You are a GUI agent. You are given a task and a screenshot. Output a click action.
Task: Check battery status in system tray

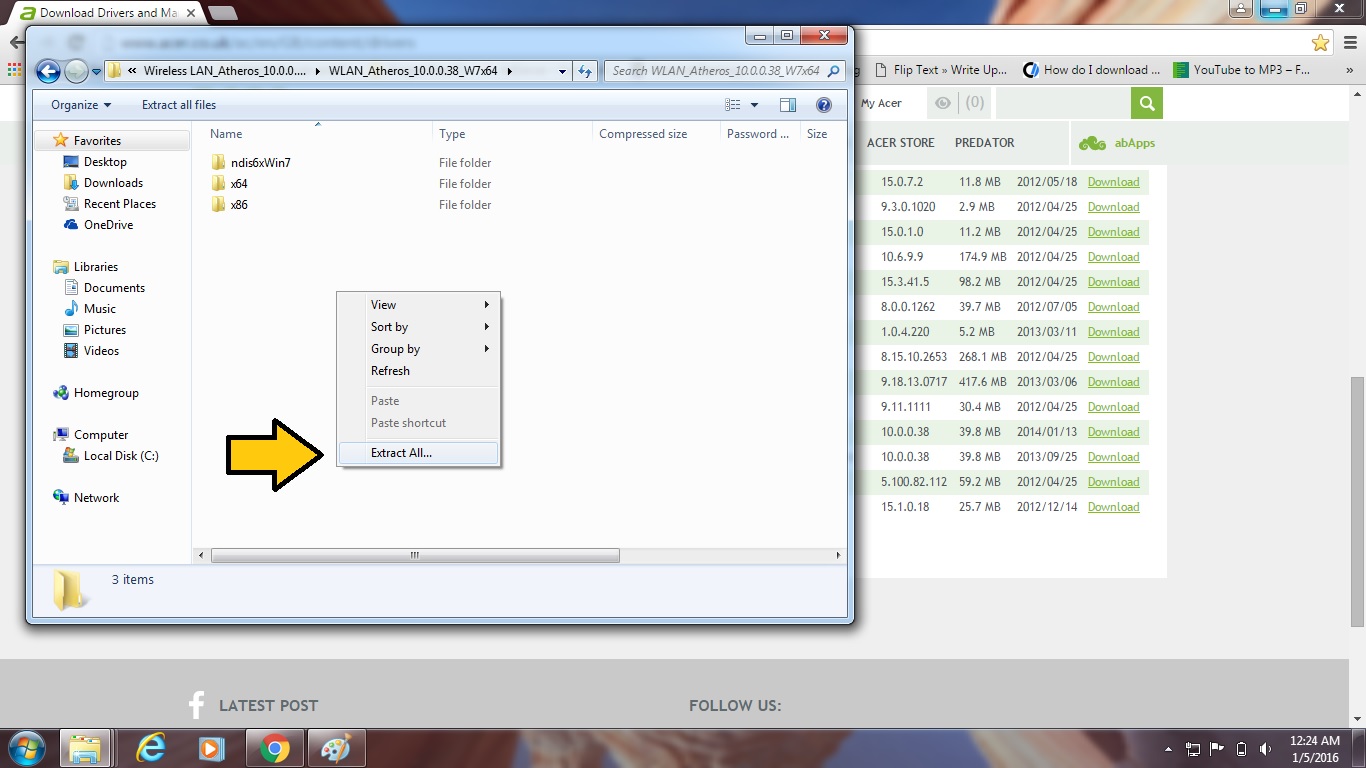1242,749
